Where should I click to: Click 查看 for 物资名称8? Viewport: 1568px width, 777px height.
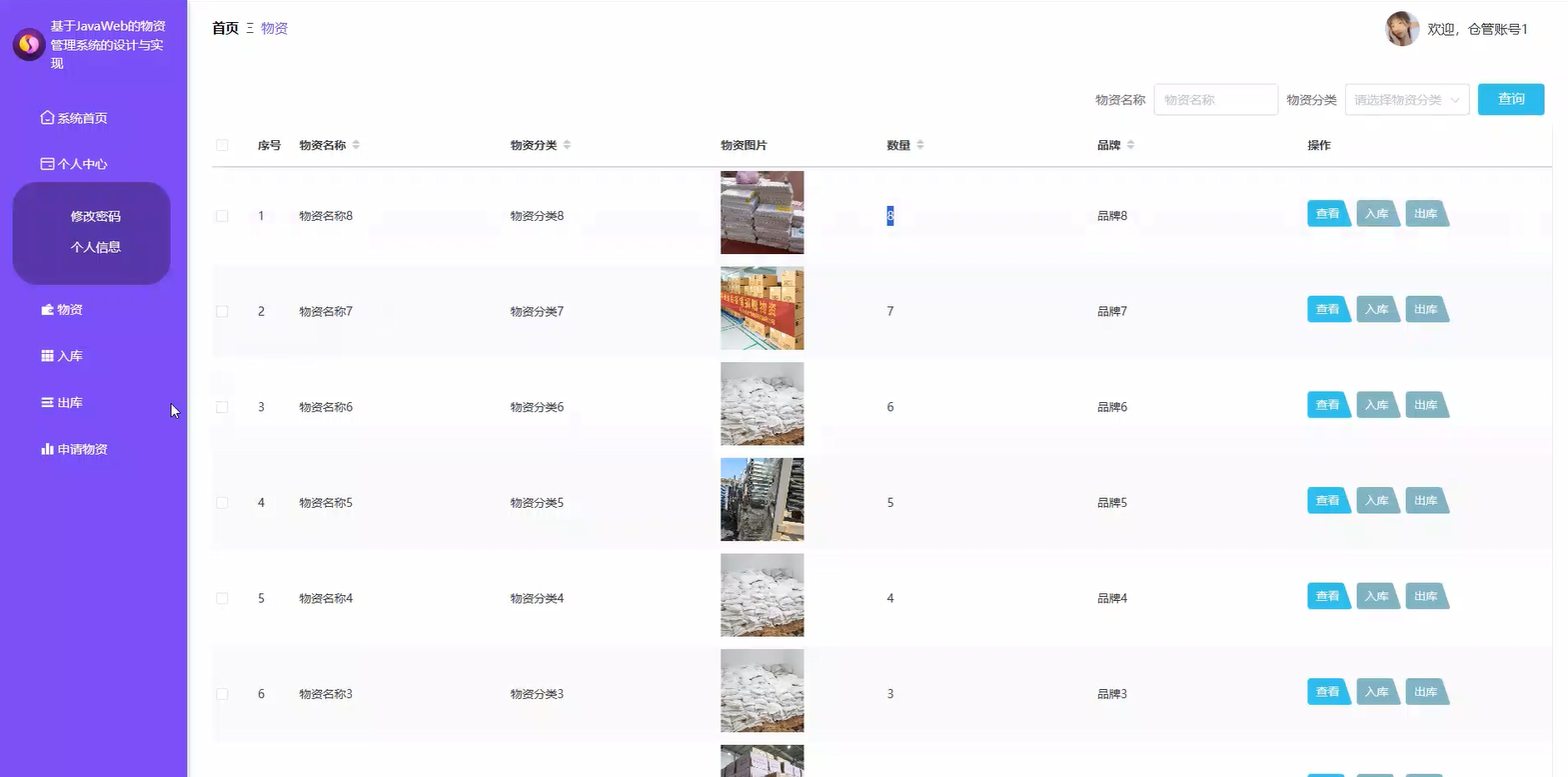tap(1328, 214)
